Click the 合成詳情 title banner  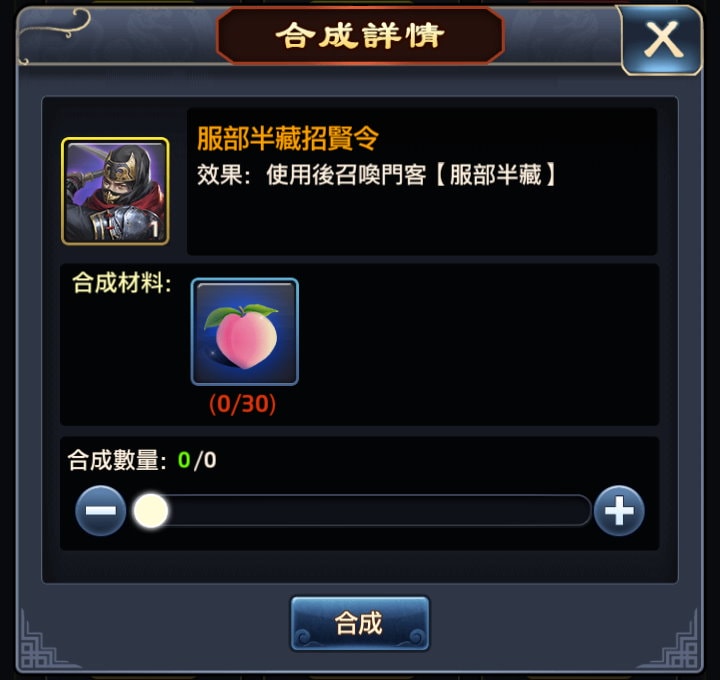(x=360, y=35)
